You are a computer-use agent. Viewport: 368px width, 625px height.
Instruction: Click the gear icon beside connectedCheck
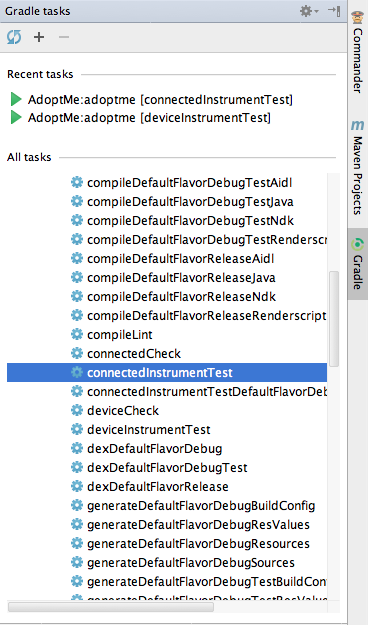(x=77, y=353)
